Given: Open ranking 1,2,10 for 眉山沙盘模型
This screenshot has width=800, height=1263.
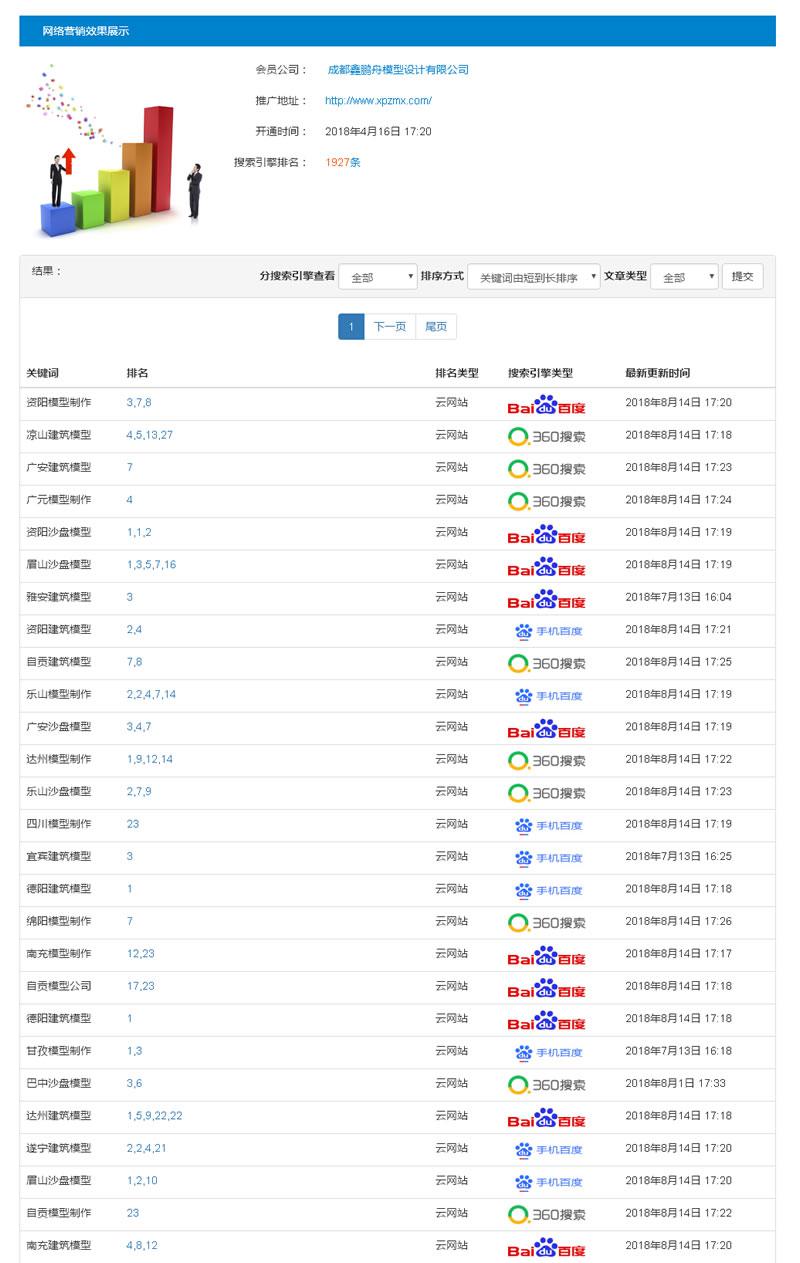Looking at the screenshot, I should click(x=142, y=1180).
